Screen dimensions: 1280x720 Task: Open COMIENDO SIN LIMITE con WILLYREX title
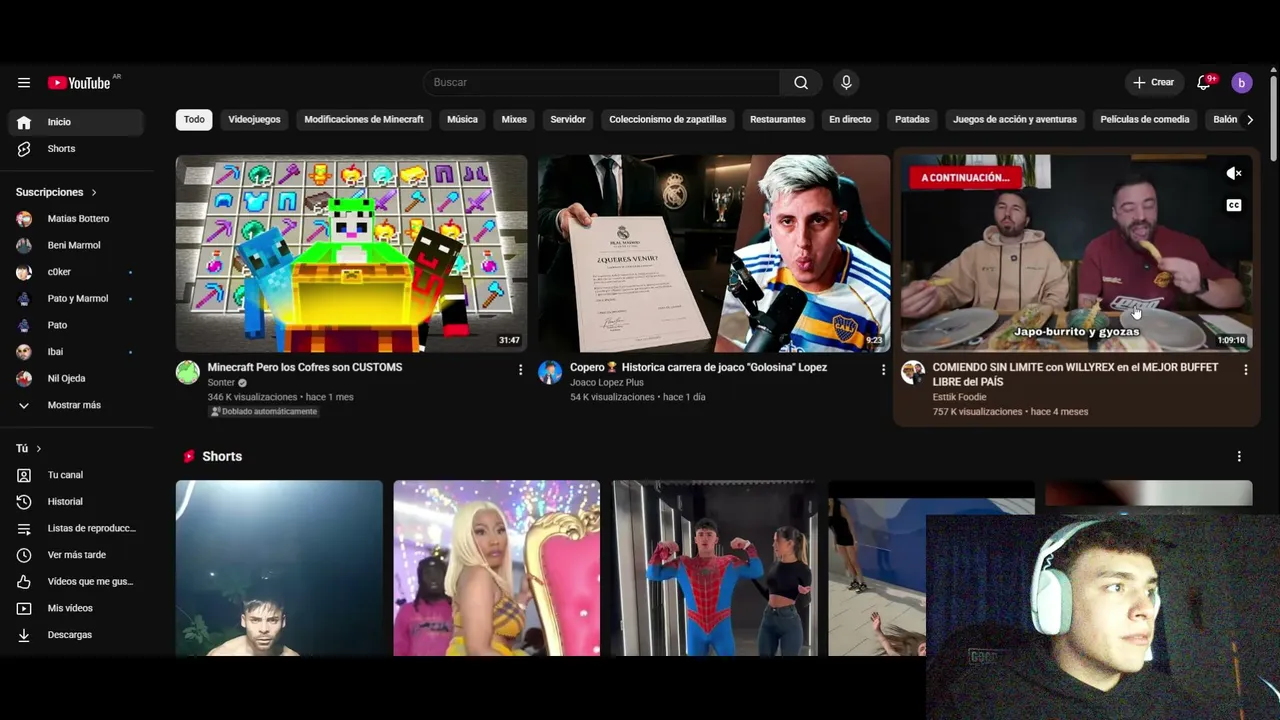(x=1075, y=375)
